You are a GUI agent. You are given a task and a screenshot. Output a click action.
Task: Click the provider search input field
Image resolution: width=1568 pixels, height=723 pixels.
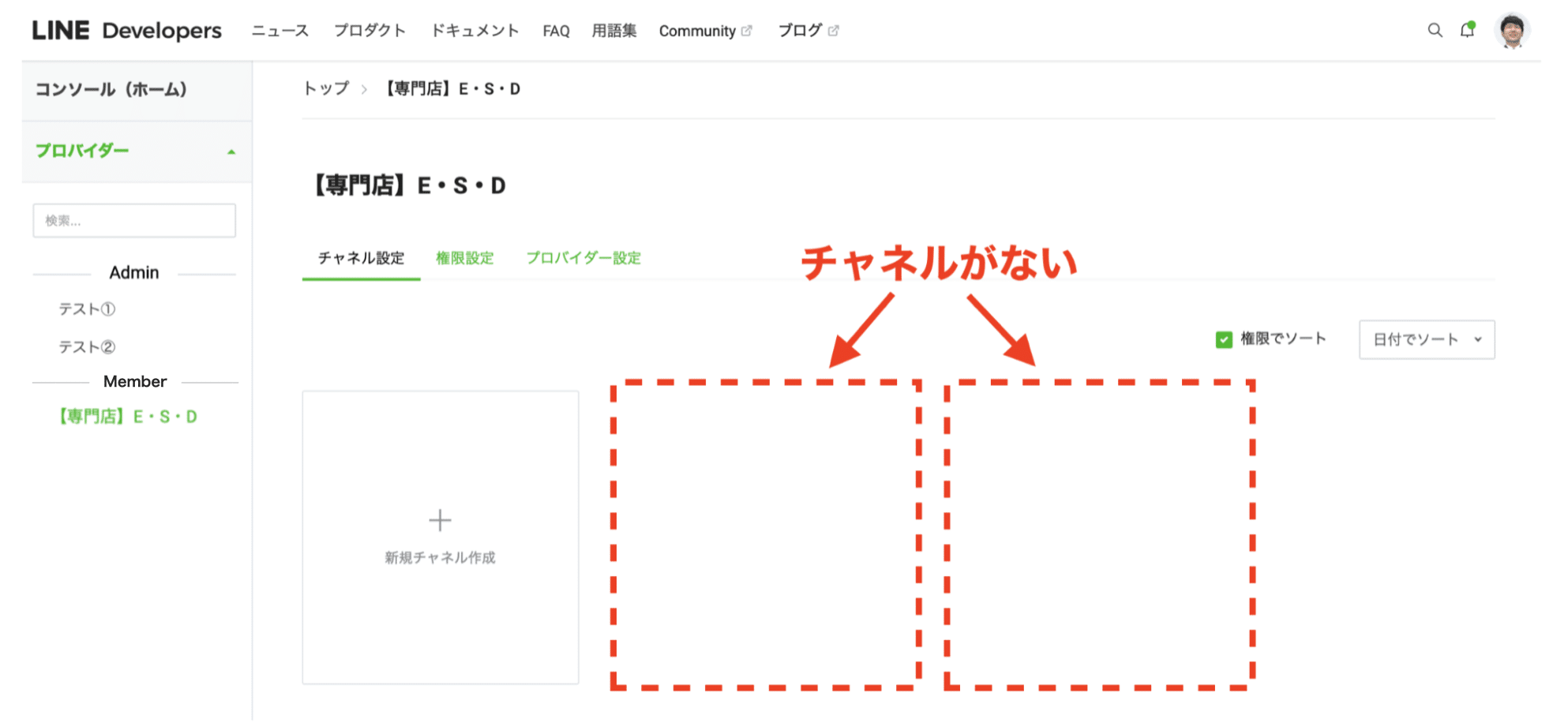pyautogui.click(x=133, y=220)
